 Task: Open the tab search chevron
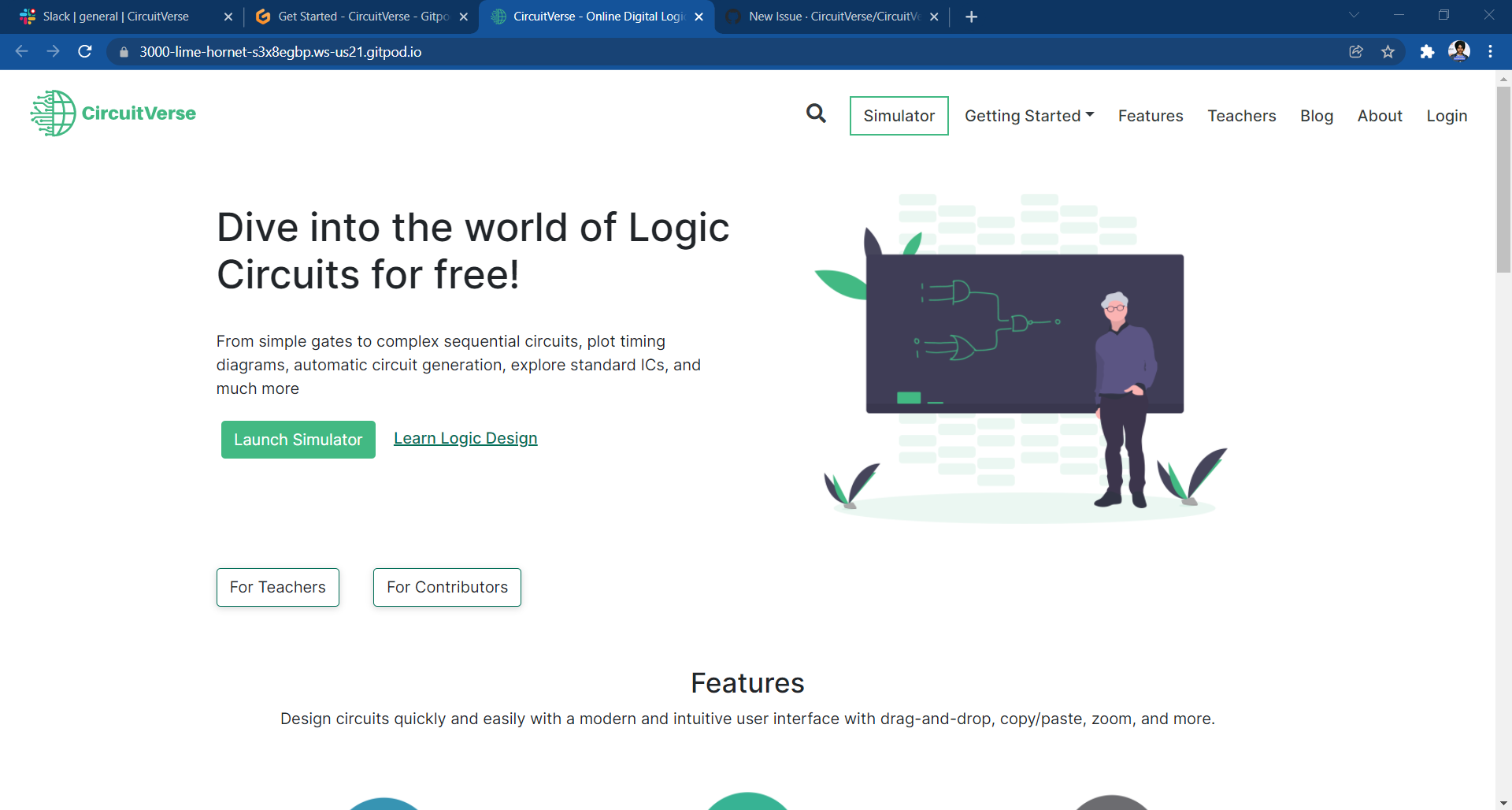1354,14
